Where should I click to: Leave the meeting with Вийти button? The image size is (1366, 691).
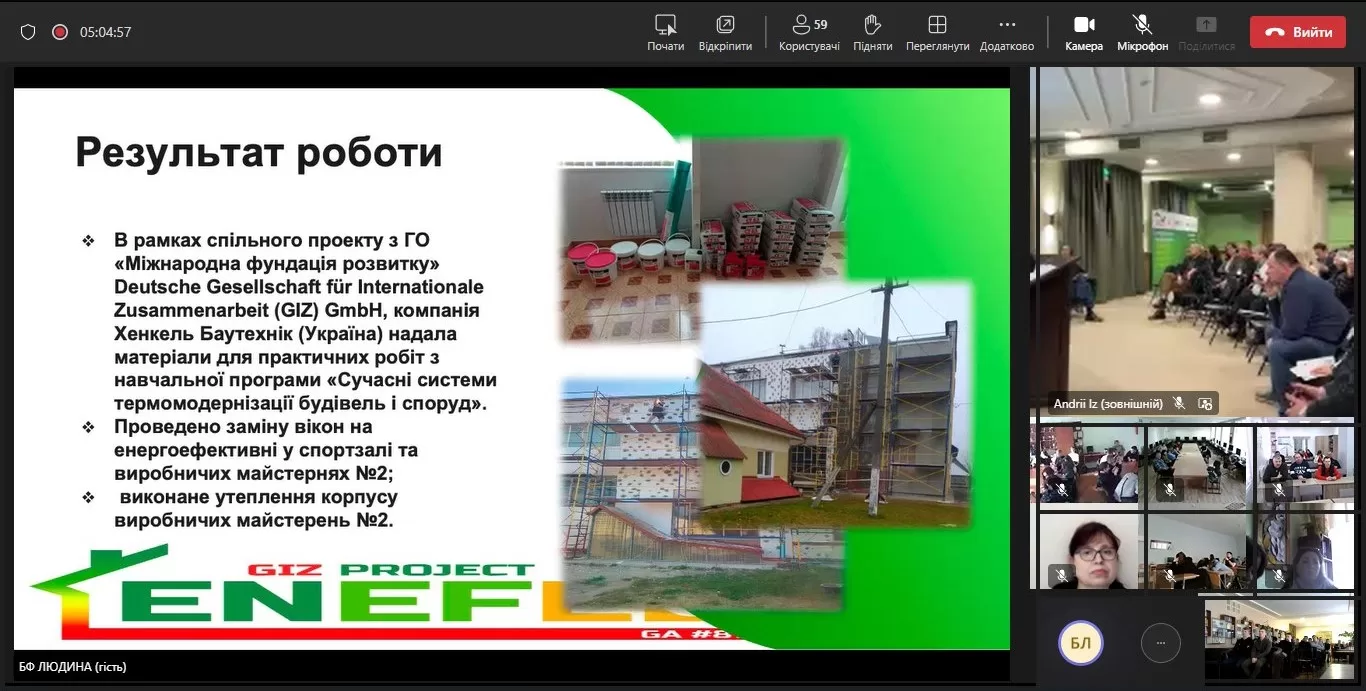[1299, 32]
